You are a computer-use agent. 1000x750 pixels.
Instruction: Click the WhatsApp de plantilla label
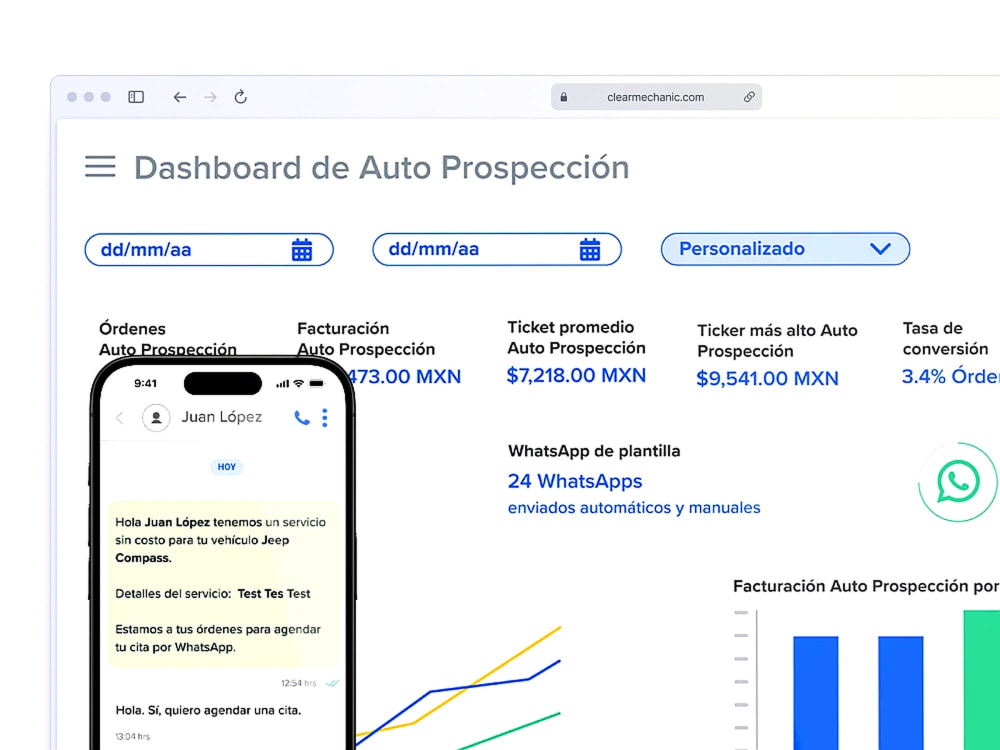594,451
